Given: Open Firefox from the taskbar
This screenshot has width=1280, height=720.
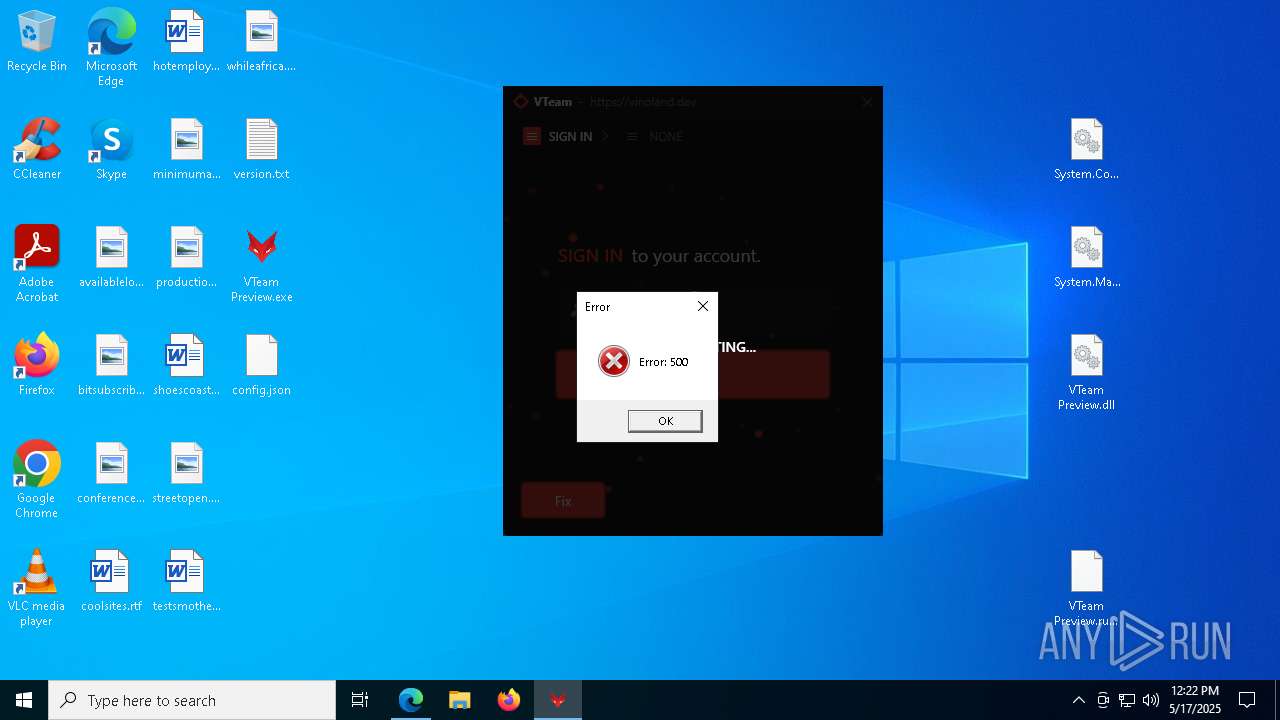Looking at the screenshot, I should point(509,700).
